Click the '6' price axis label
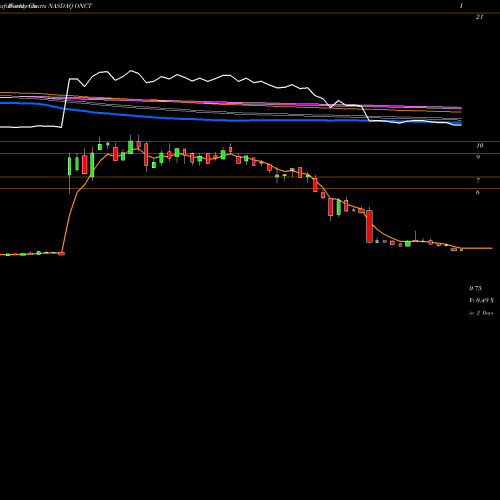Image resolution: width=500 pixels, height=500 pixels. 478,192
